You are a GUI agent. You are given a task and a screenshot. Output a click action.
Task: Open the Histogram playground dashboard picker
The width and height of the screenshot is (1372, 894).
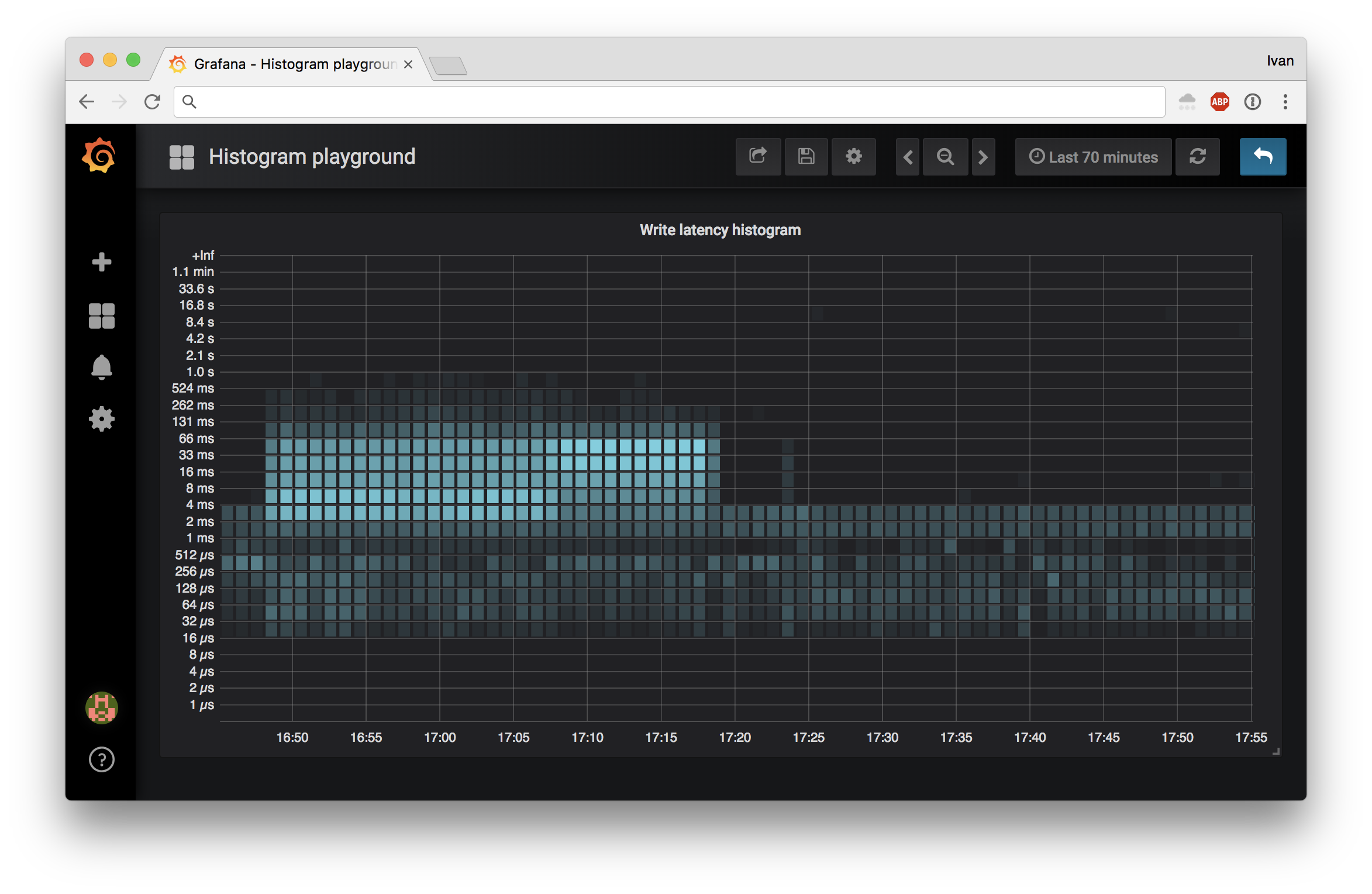click(x=311, y=157)
